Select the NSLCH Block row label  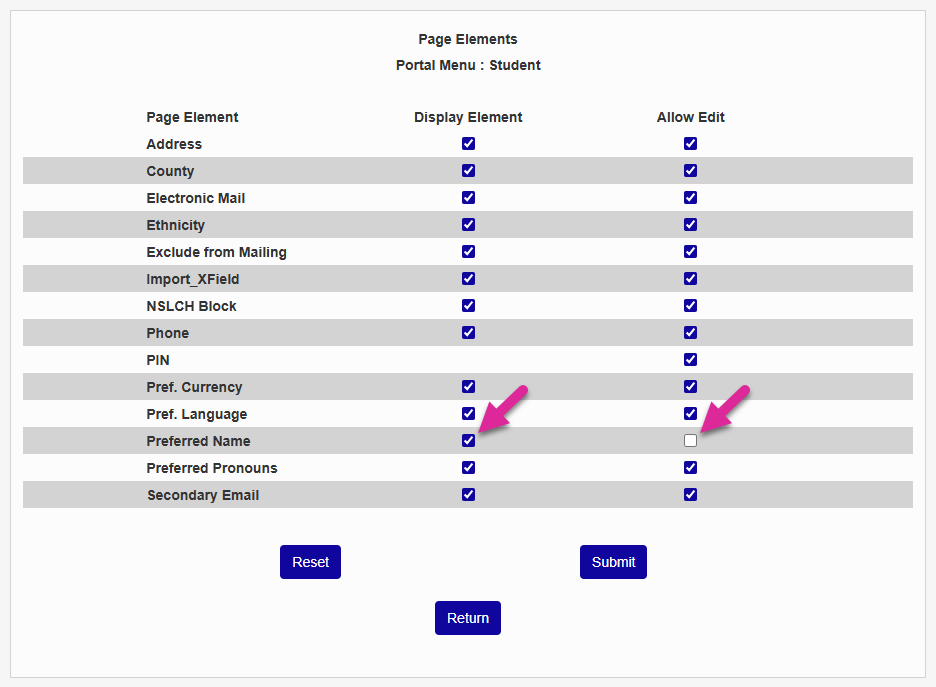[x=192, y=306]
